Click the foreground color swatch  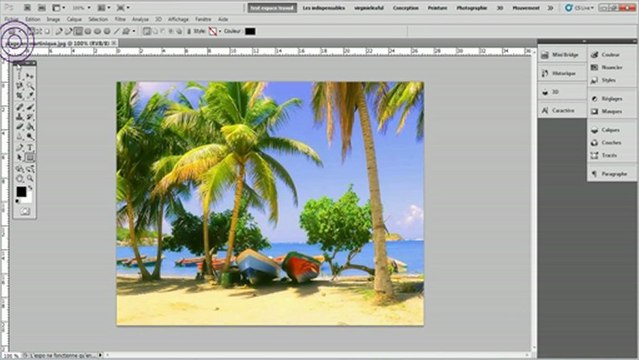[21, 192]
